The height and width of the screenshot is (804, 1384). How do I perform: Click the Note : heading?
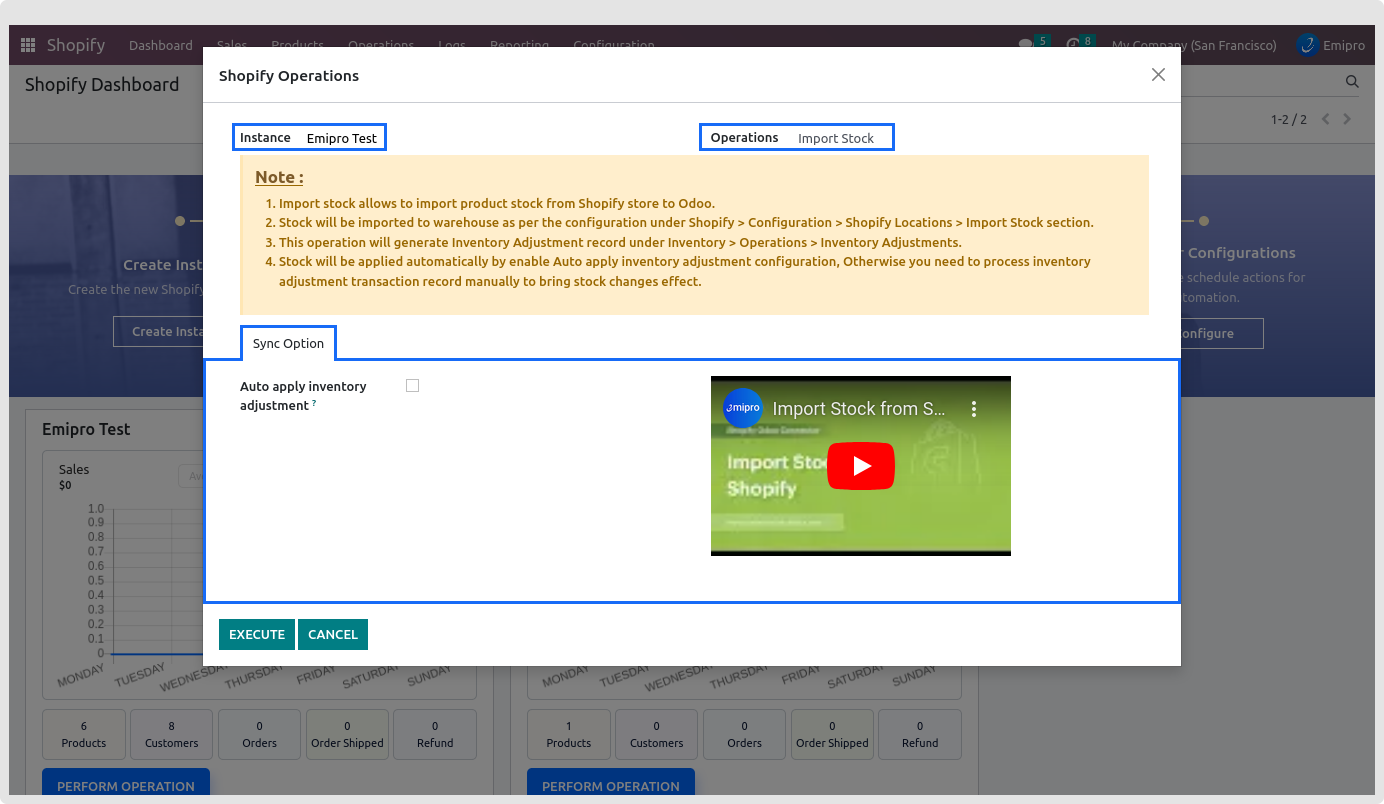point(279,177)
